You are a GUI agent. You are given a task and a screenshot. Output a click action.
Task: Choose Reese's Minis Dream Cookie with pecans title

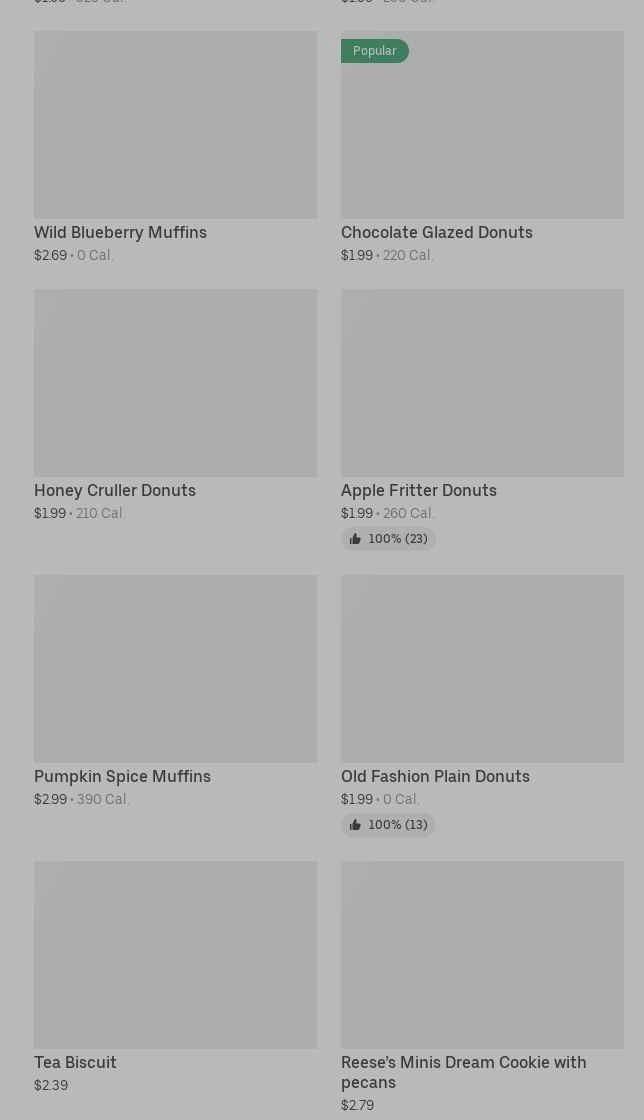[463, 1071]
